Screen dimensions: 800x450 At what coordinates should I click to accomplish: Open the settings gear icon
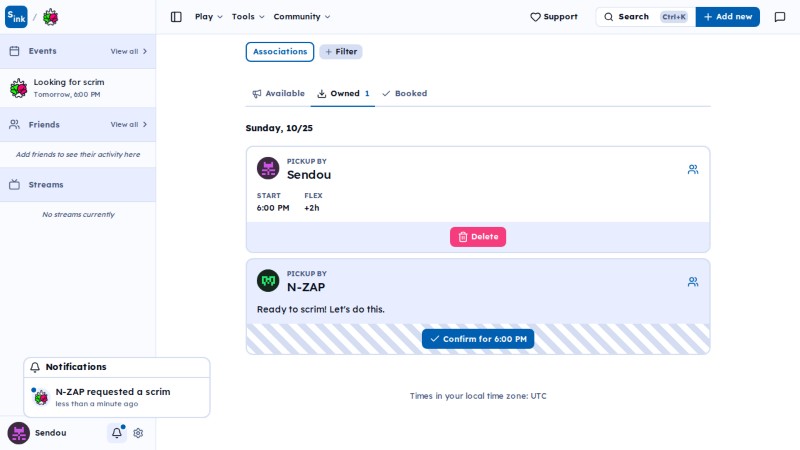click(x=138, y=433)
